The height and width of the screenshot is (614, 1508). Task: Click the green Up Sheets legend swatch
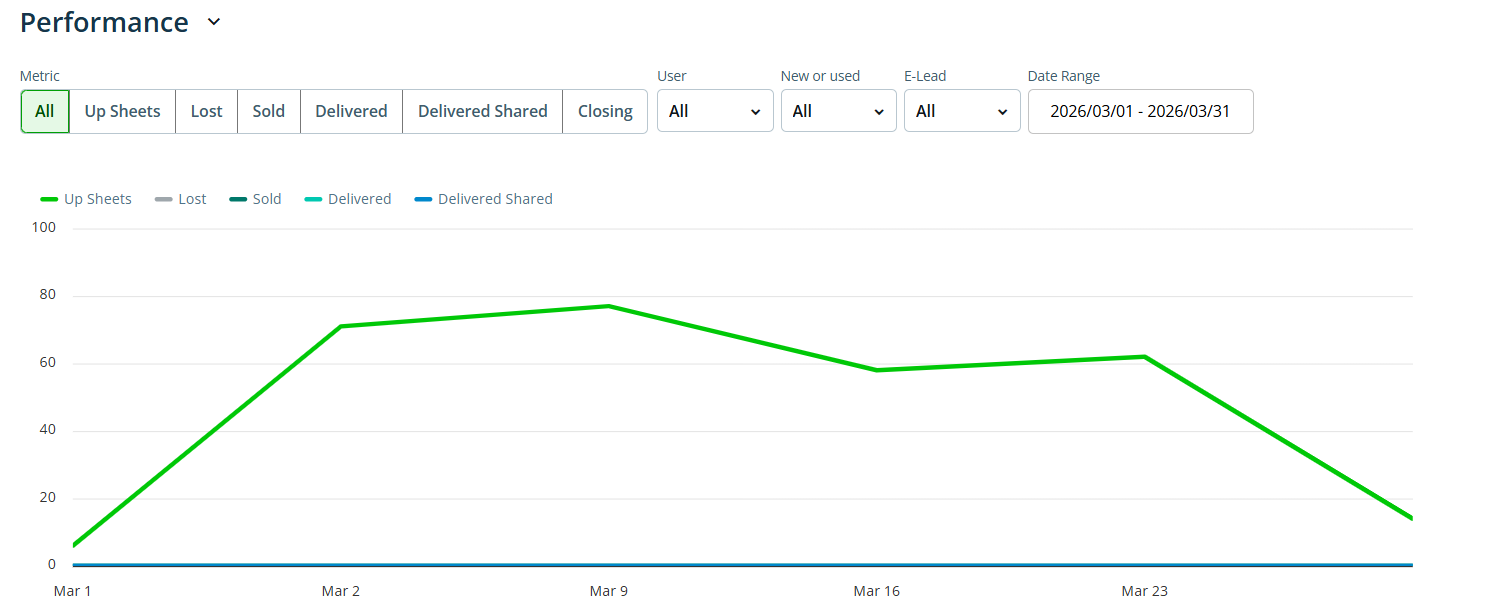point(49,199)
